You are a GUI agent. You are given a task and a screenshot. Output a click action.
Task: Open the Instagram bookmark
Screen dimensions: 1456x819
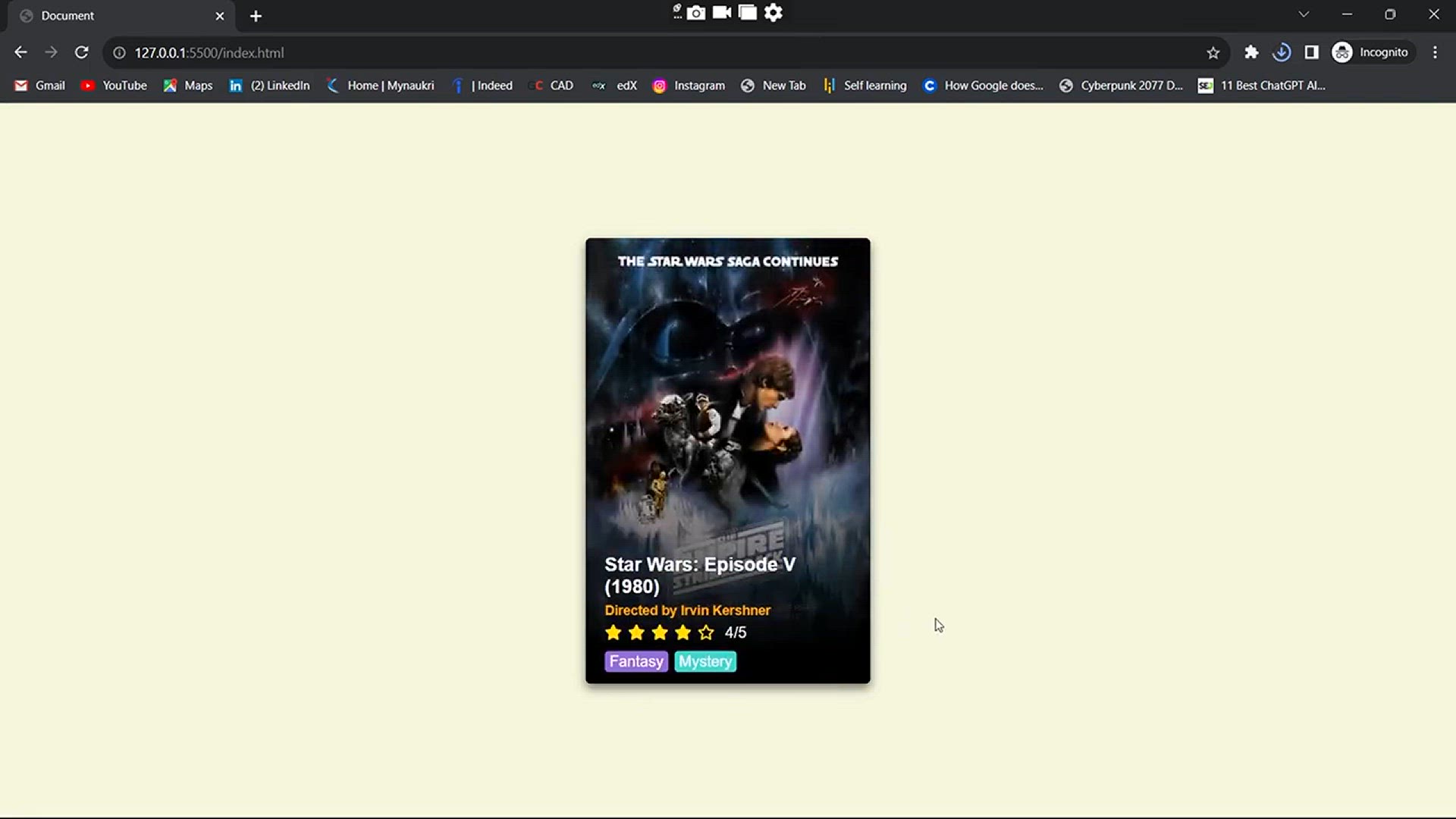tap(689, 86)
